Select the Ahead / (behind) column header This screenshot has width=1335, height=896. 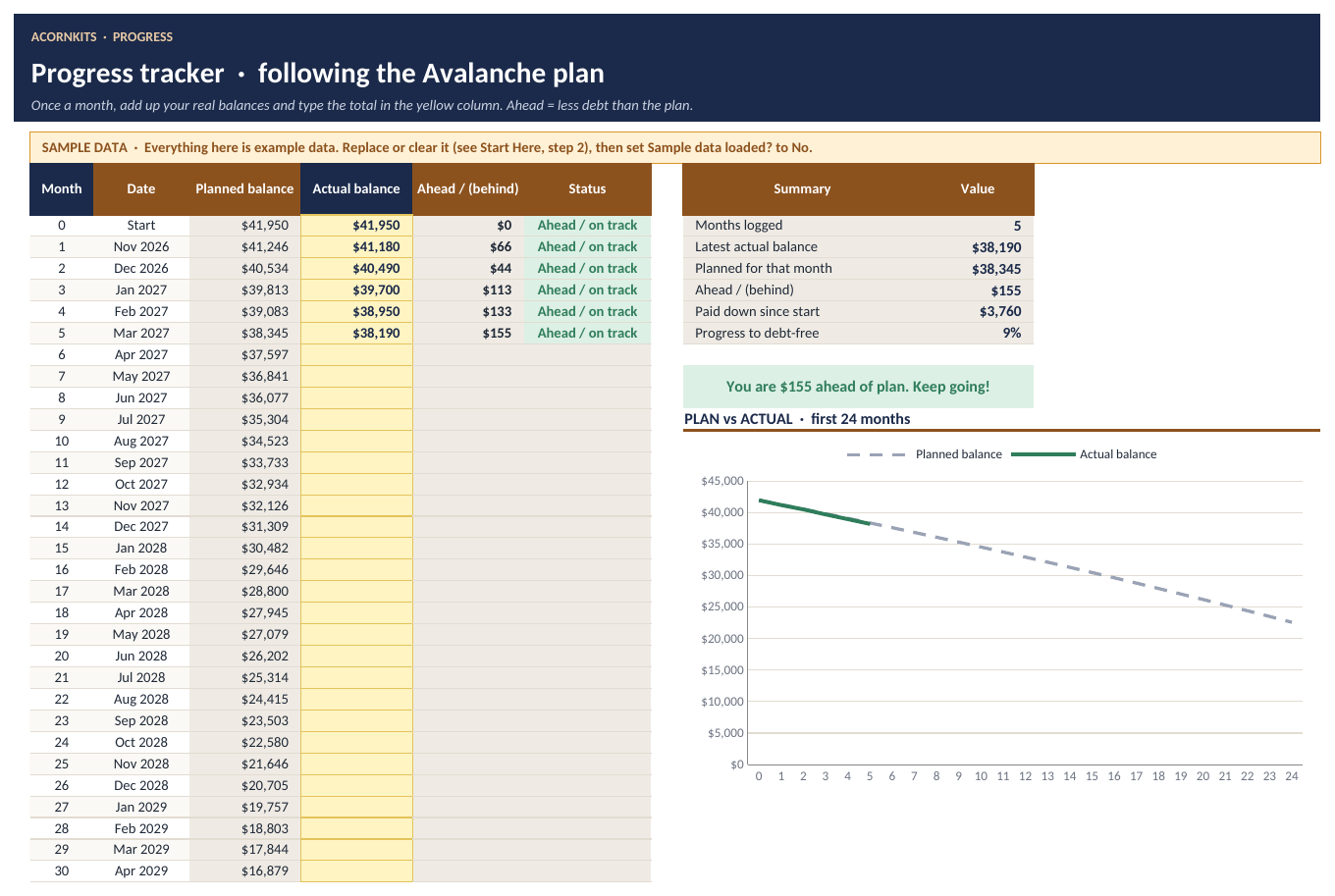point(467,189)
